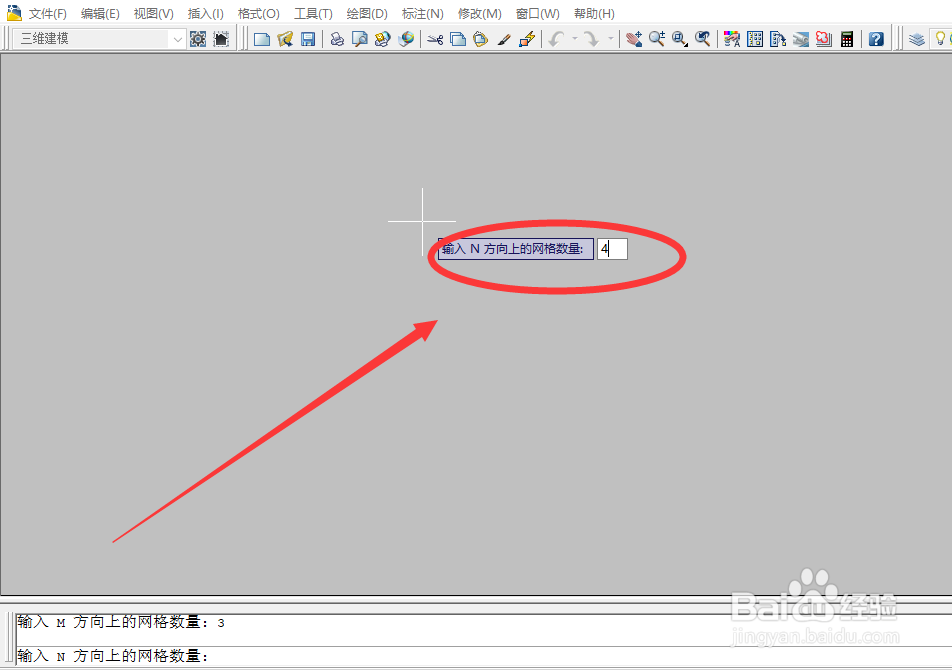Click the command line 输入 N 方向上的网格数量 prompt
Screen dimensions: 952x670
112,656
